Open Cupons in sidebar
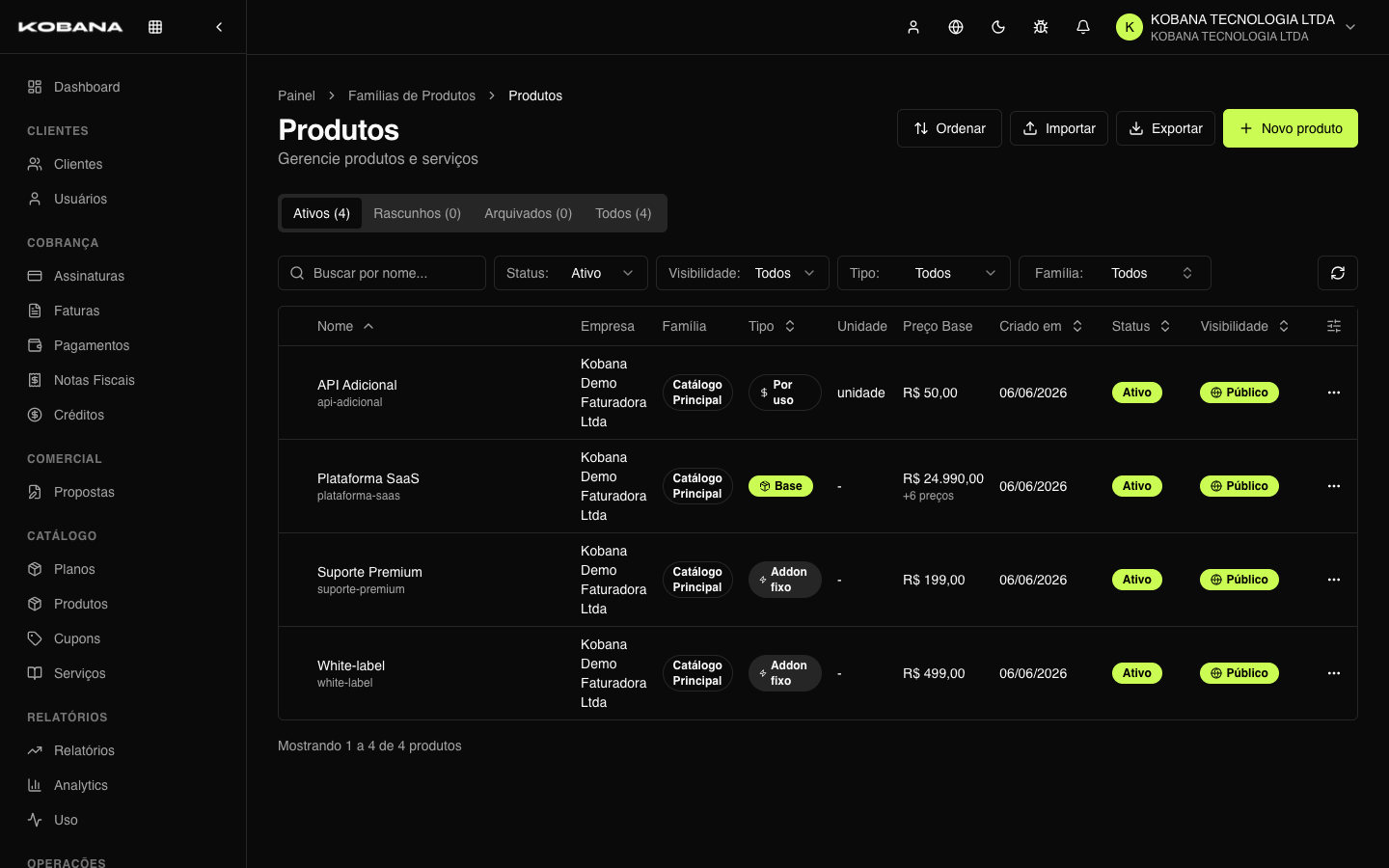Screen dimensions: 1389x868 coord(123,638)
